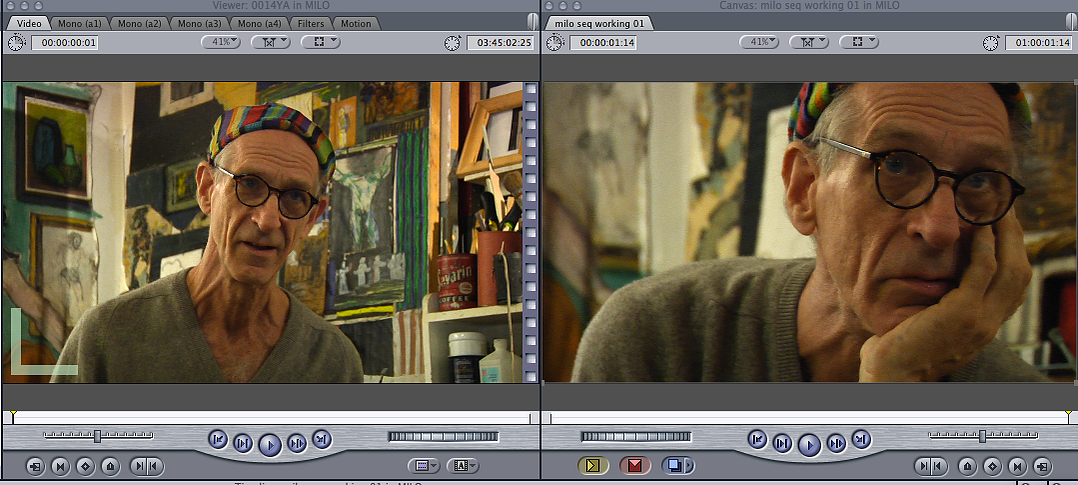
Task: Click the Canvas current timecode clock icon
Action: (990, 43)
